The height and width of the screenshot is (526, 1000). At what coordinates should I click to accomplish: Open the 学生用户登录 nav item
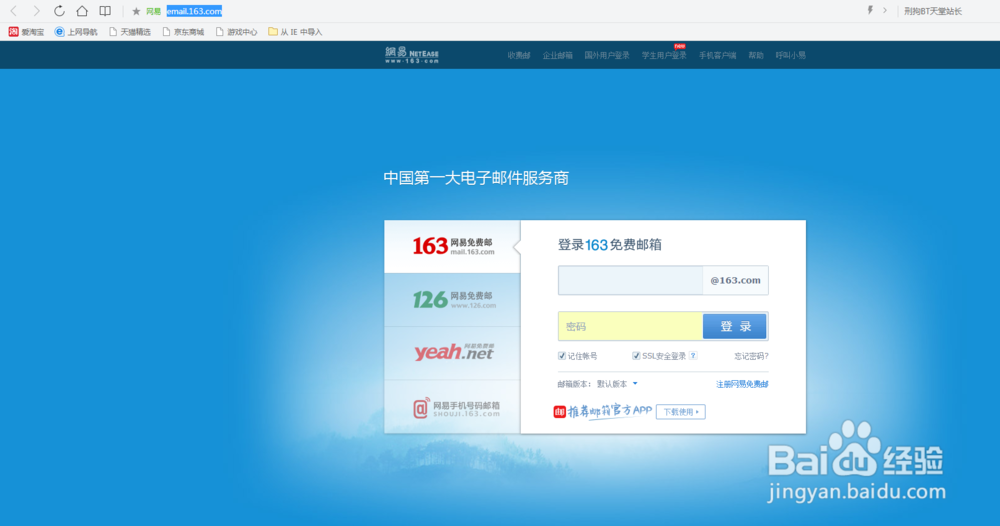click(664, 55)
